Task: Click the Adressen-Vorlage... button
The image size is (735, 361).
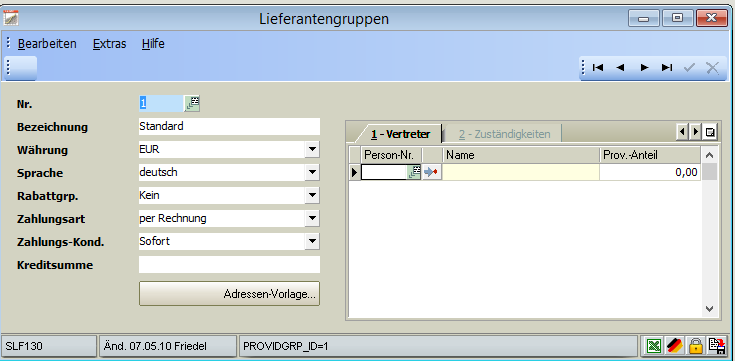Action: coord(229,294)
